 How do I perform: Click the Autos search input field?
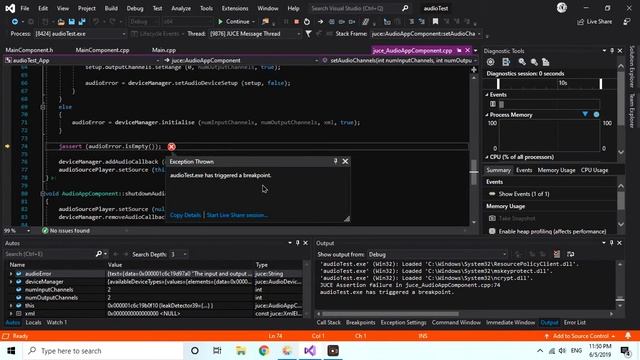[49, 254]
